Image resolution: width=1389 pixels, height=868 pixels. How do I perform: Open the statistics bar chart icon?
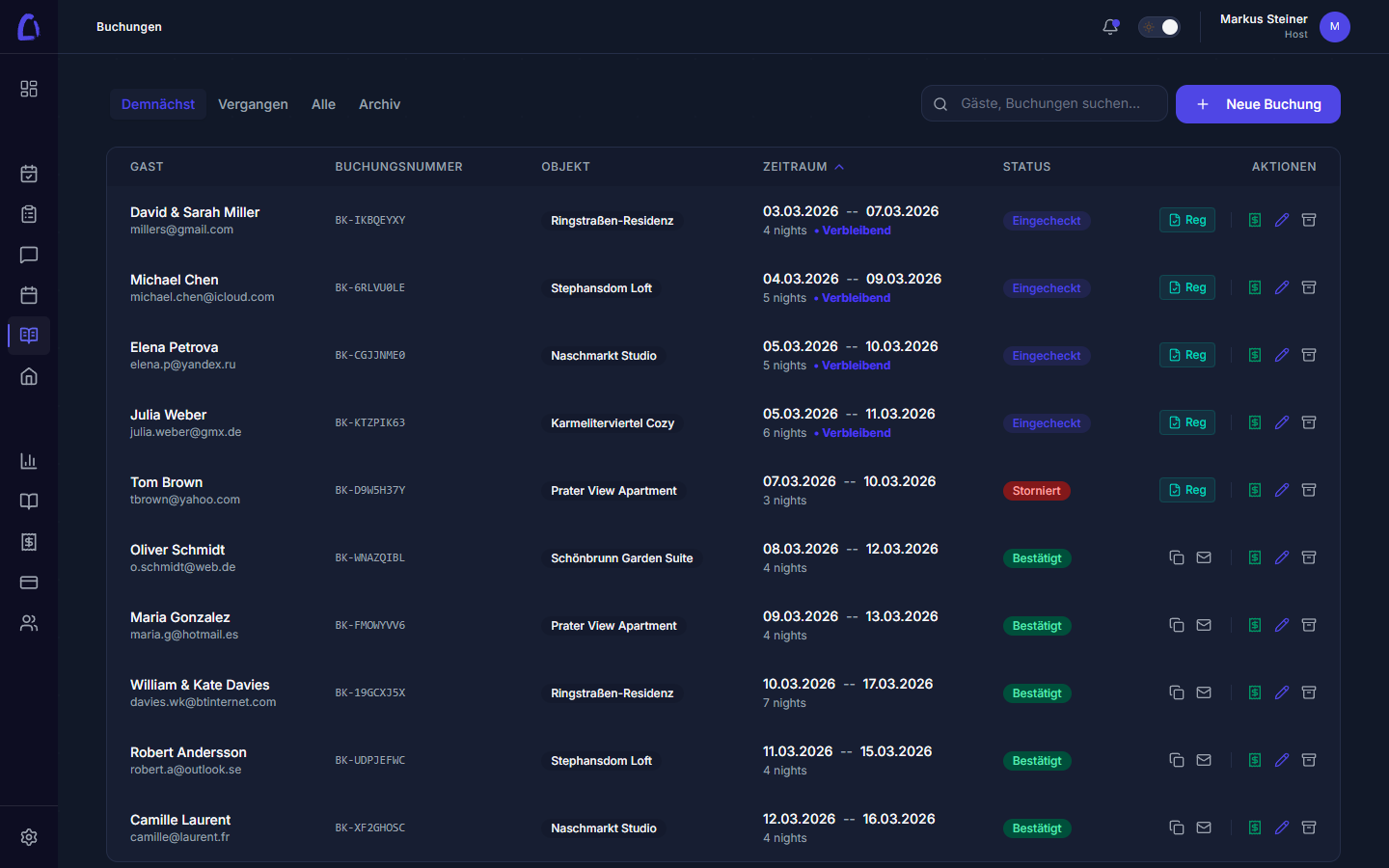click(x=29, y=461)
